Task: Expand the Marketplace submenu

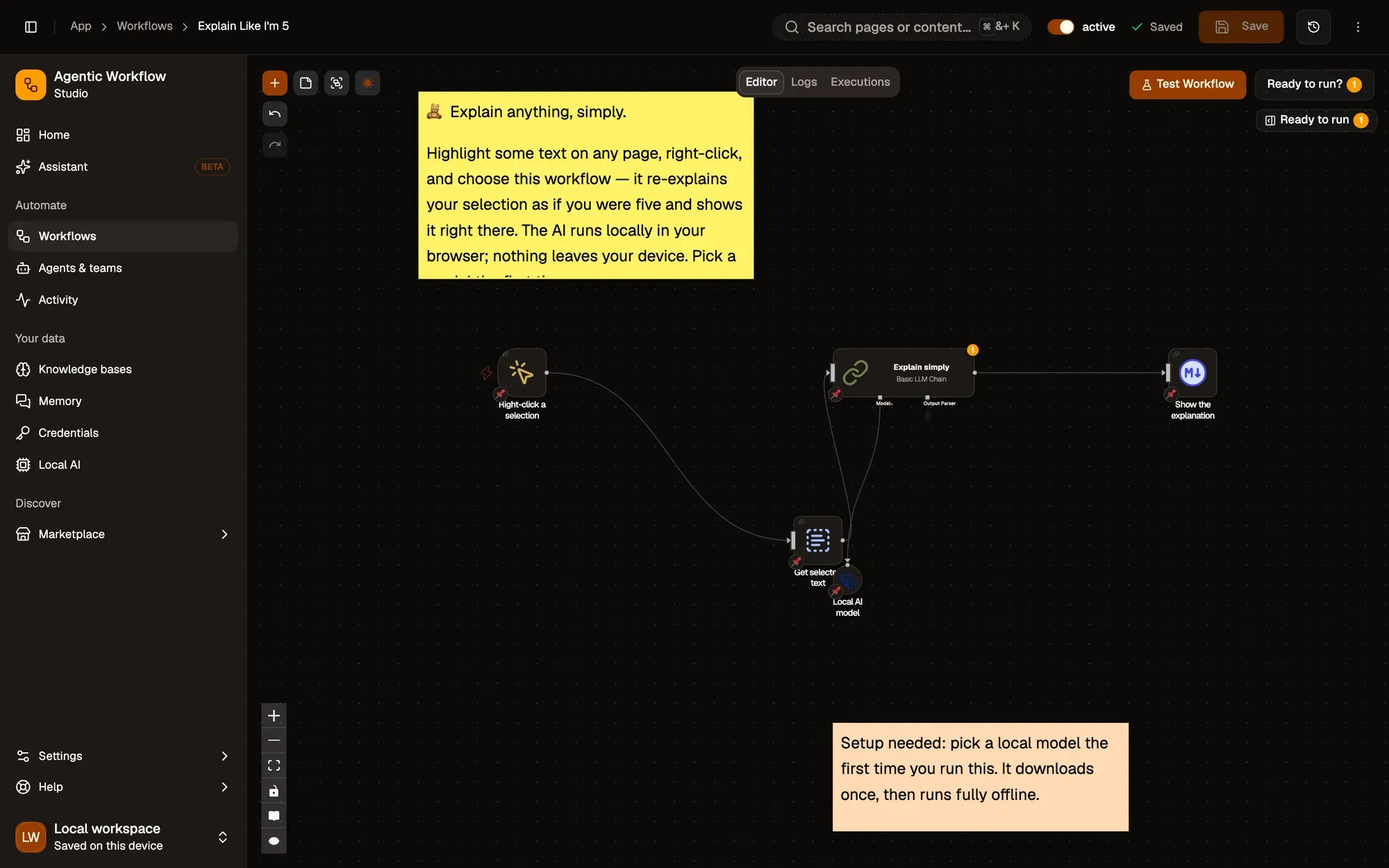Action: (224, 534)
